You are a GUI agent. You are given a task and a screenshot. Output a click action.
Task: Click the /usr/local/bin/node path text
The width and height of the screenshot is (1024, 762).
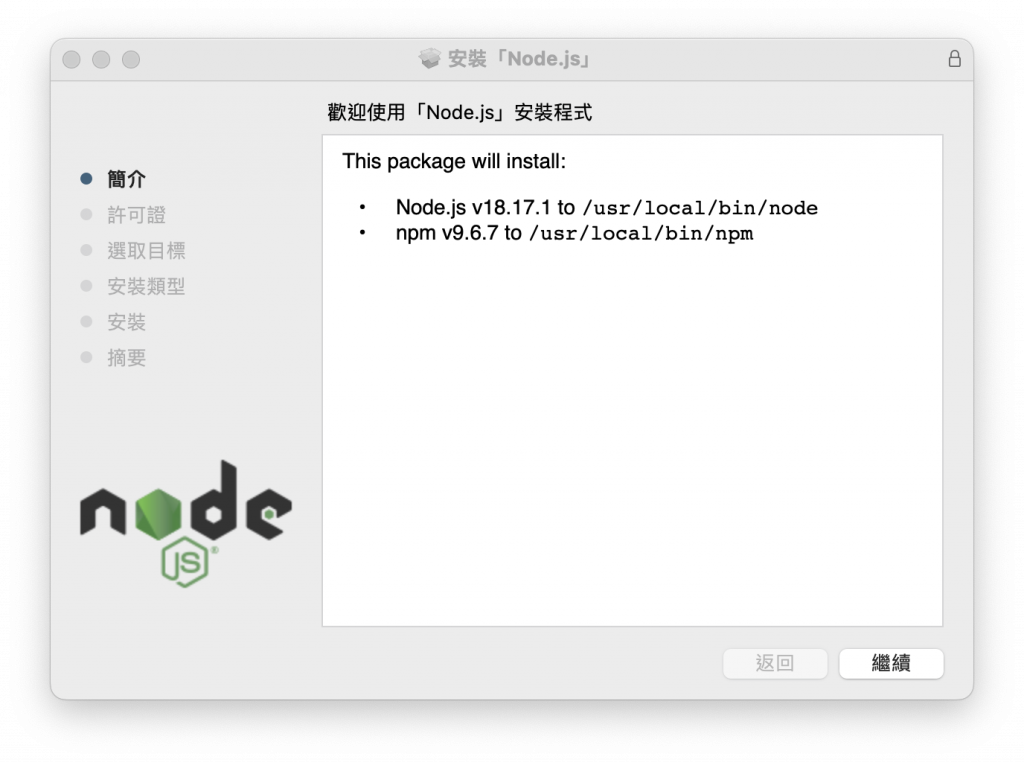pyautogui.click(x=700, y=208)
